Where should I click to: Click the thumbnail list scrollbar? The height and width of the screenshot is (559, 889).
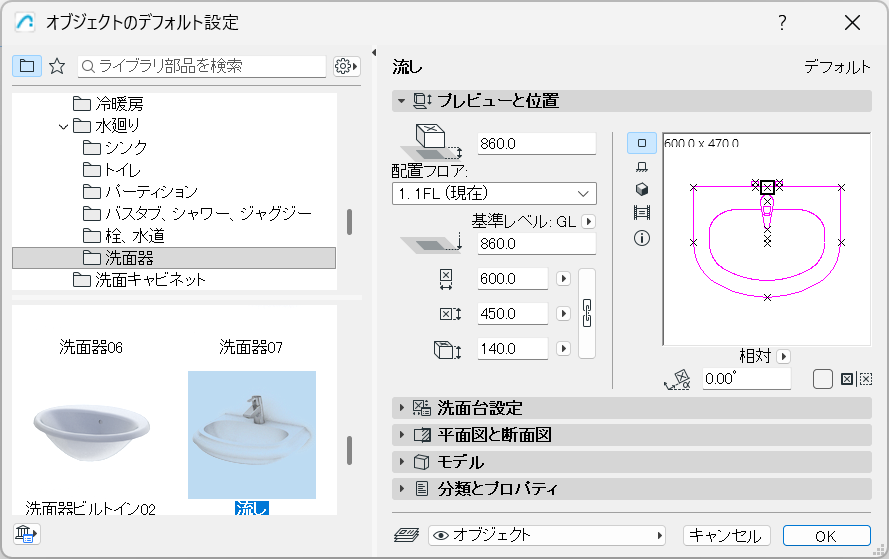click(349, 450)
